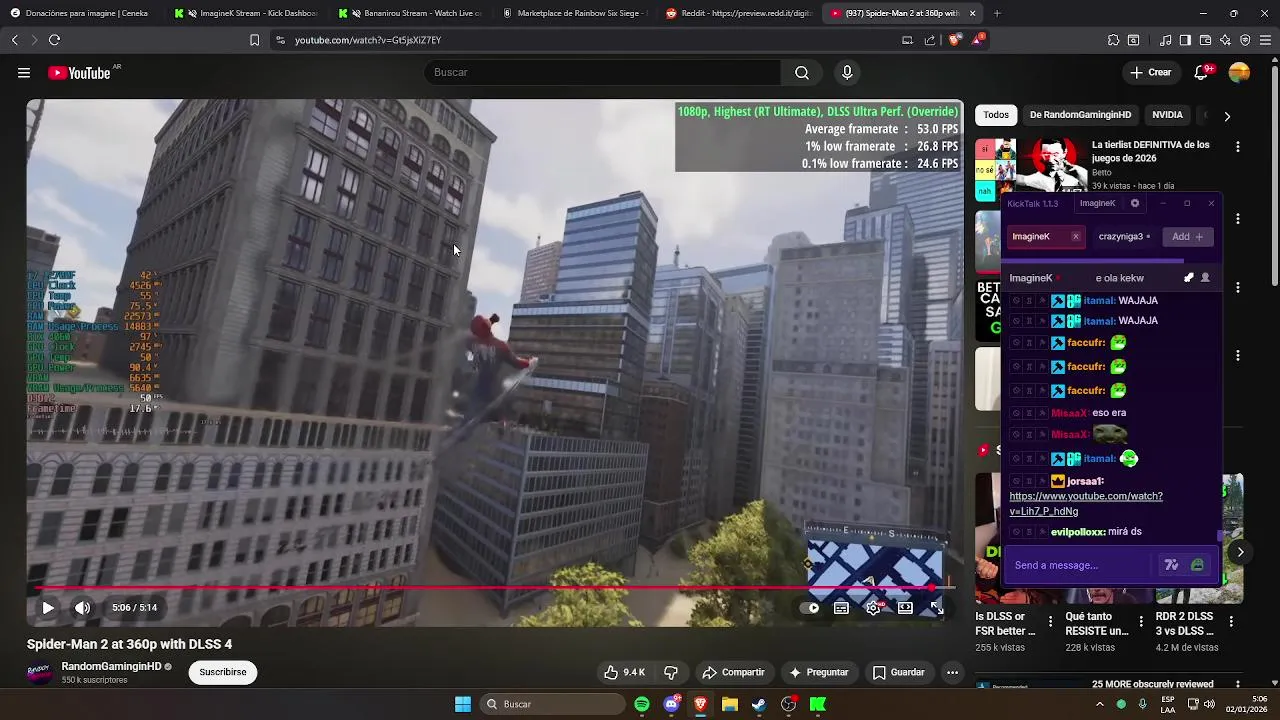Select the Todos filter chip
This screenshot has width=1280, height=720.
click(x=996, y=115)
